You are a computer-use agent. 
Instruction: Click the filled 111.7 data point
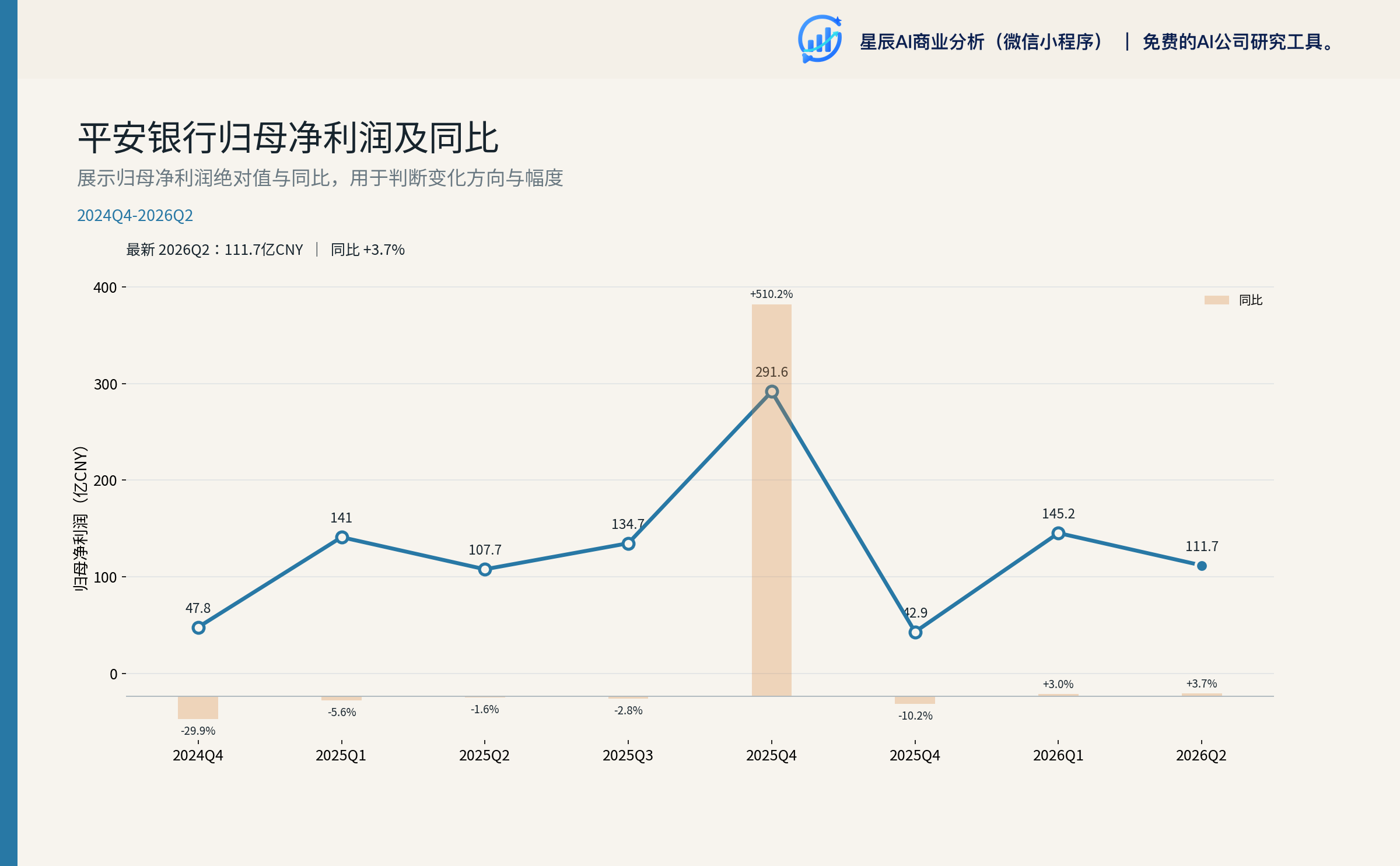tap(1202, 566)
